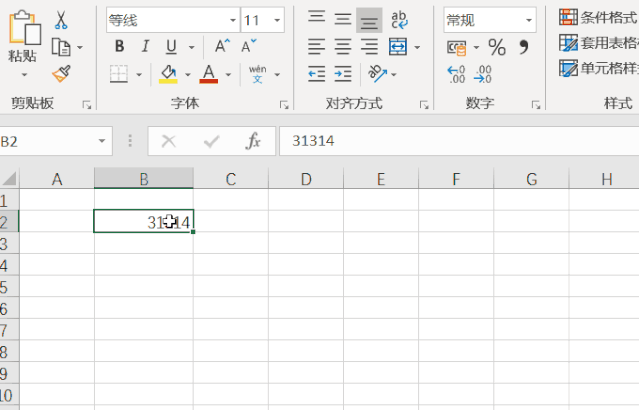Open the number format box showing 常规
The height and width of the screenshot is (410, 639).
(x=490, y=20)
